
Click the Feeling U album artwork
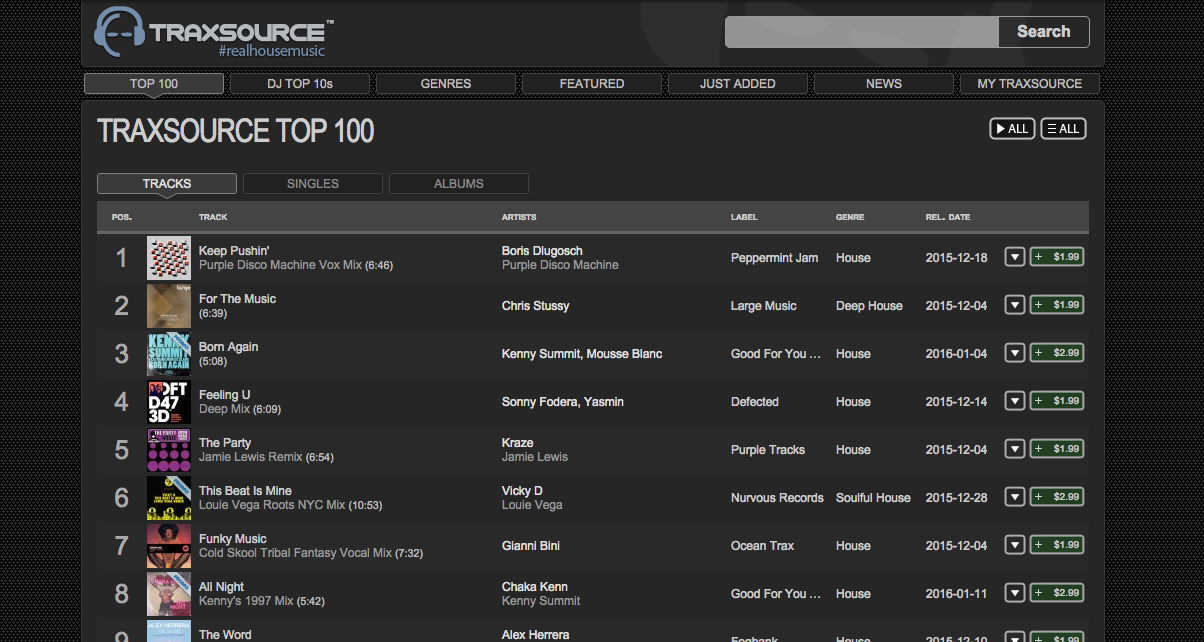click(x=169, y=402)
